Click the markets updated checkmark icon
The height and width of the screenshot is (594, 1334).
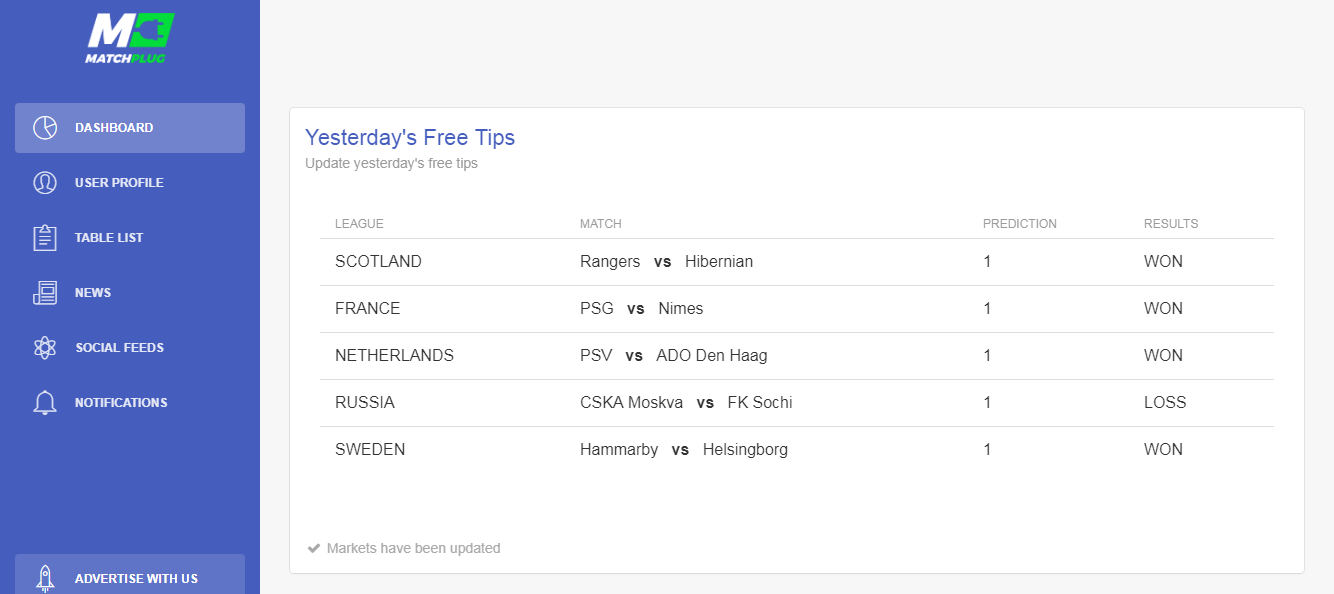(x=314, y=548)
